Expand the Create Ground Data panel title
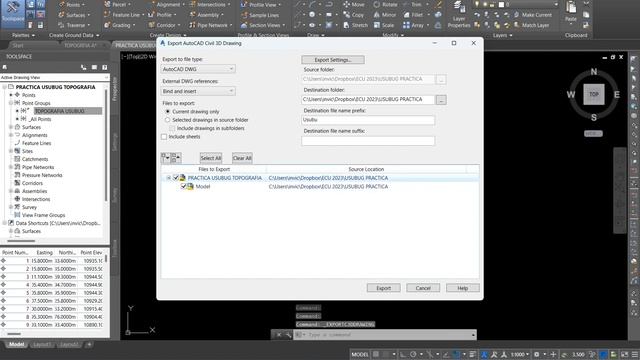The image size is (640, 360). [x=74, y=36]
